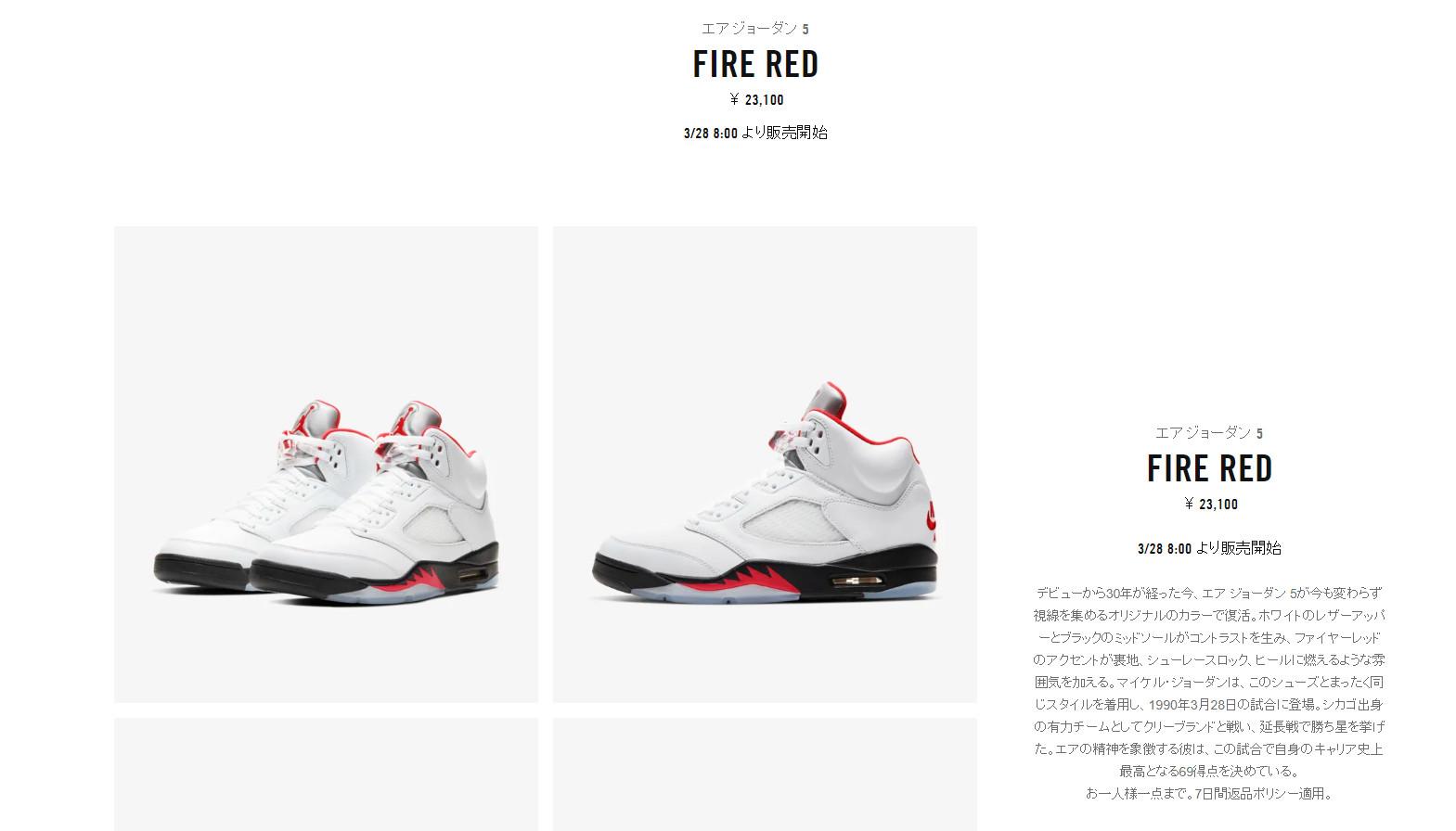Click the エアジョーダン 5 subtitle in the page header
This screenshot has height=831, width=1456.
[755, 29]
